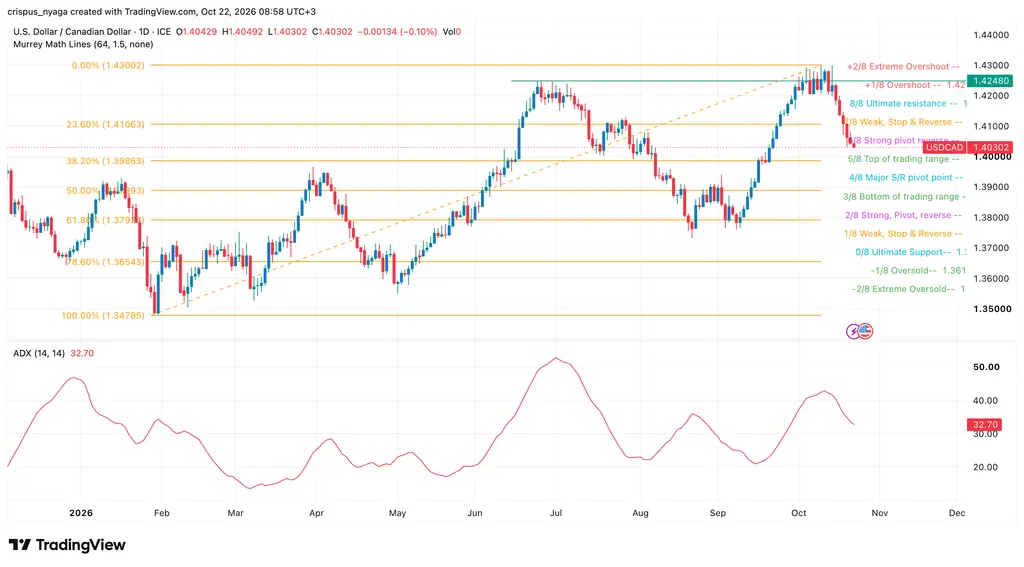The width and height of the screenshot is (1024, 567).
Task: Click the red USDCAD 1.40302 price tag
Action: tap(968, 148)
